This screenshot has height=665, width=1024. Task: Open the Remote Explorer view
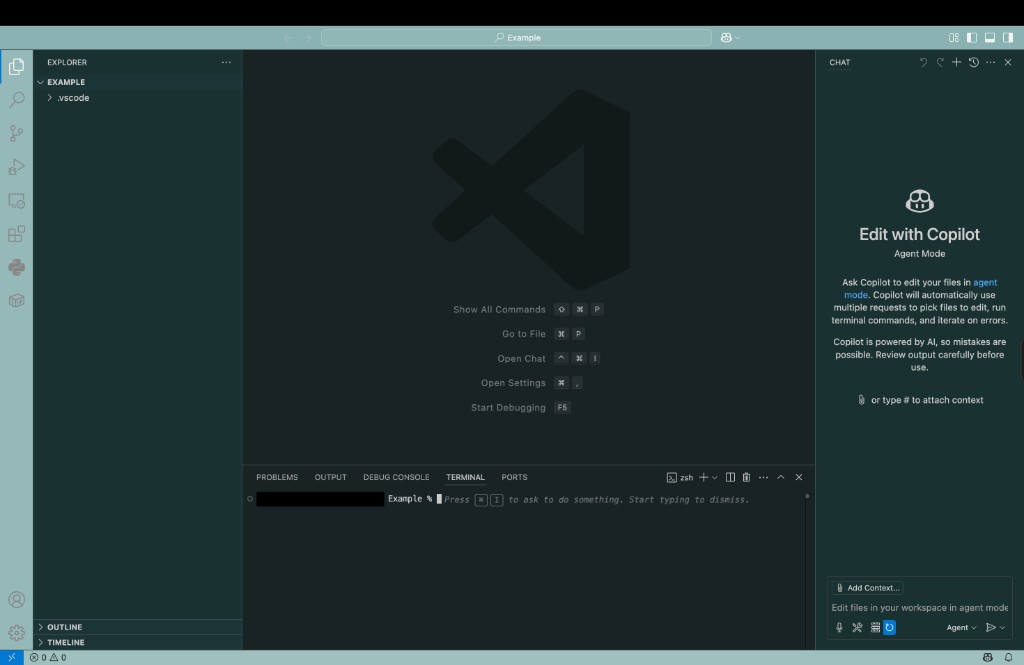(x=16, y=201)
